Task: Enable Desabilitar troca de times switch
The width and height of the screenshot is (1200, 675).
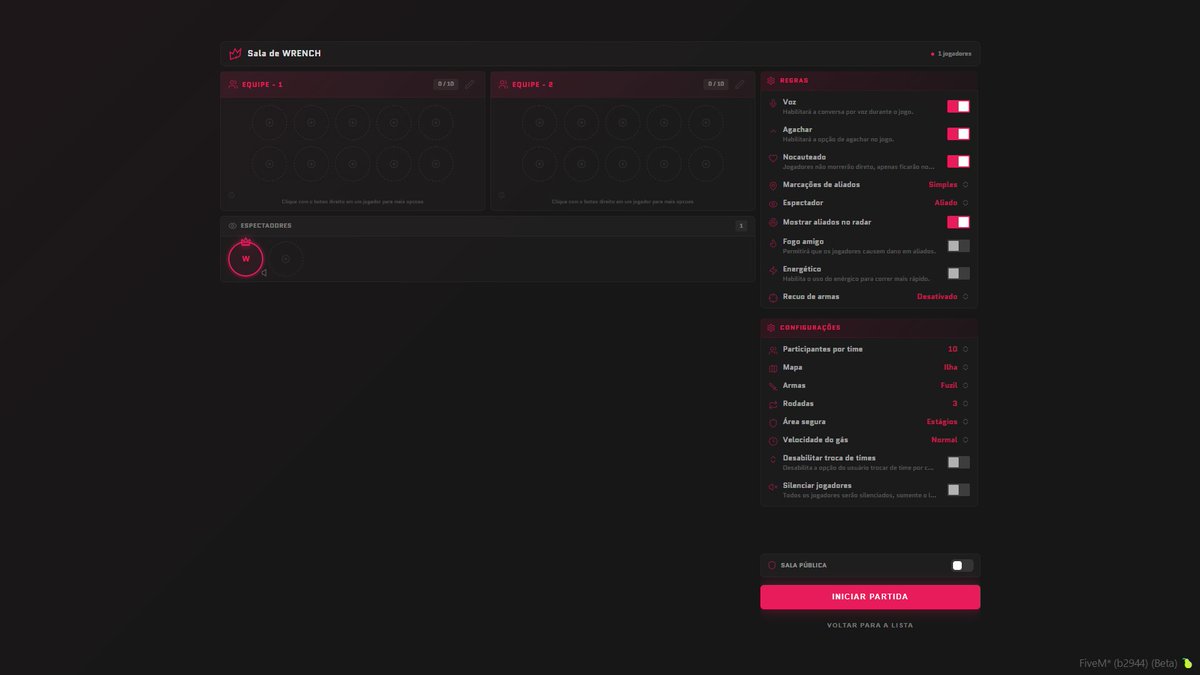Action: pos(958,462)
